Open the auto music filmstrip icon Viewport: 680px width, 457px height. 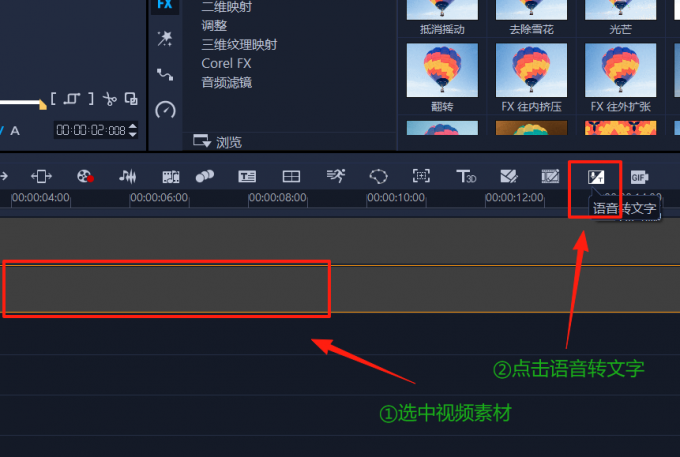pos(170,176)
